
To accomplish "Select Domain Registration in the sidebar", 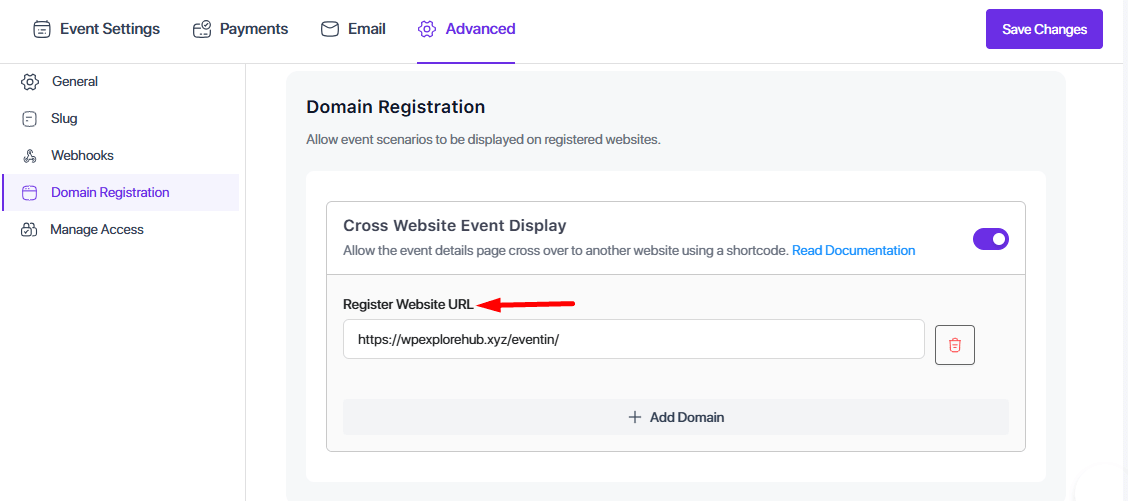I will tap(110, 193).
